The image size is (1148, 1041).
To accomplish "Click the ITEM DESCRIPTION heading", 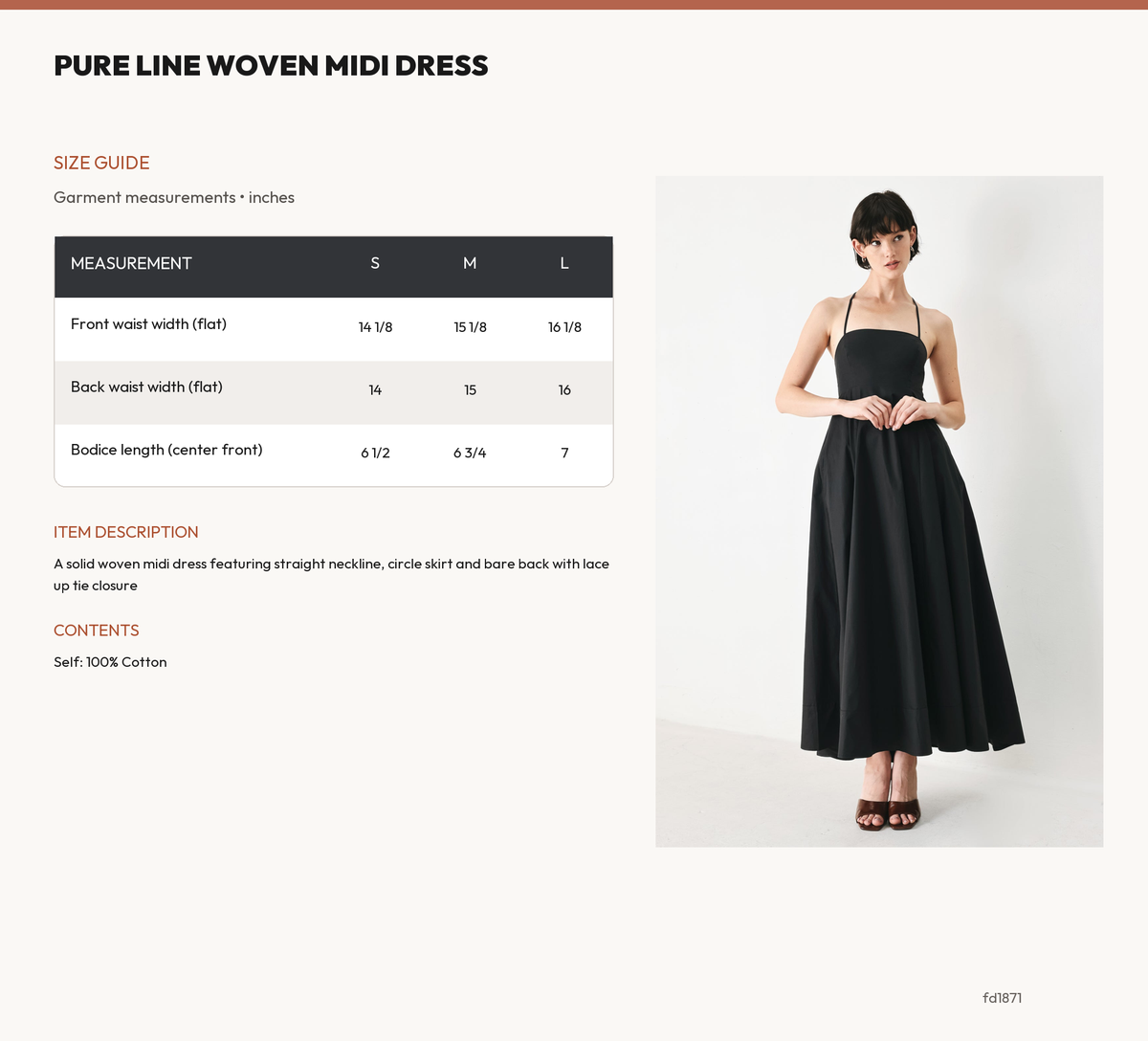I will click(126, 532).
